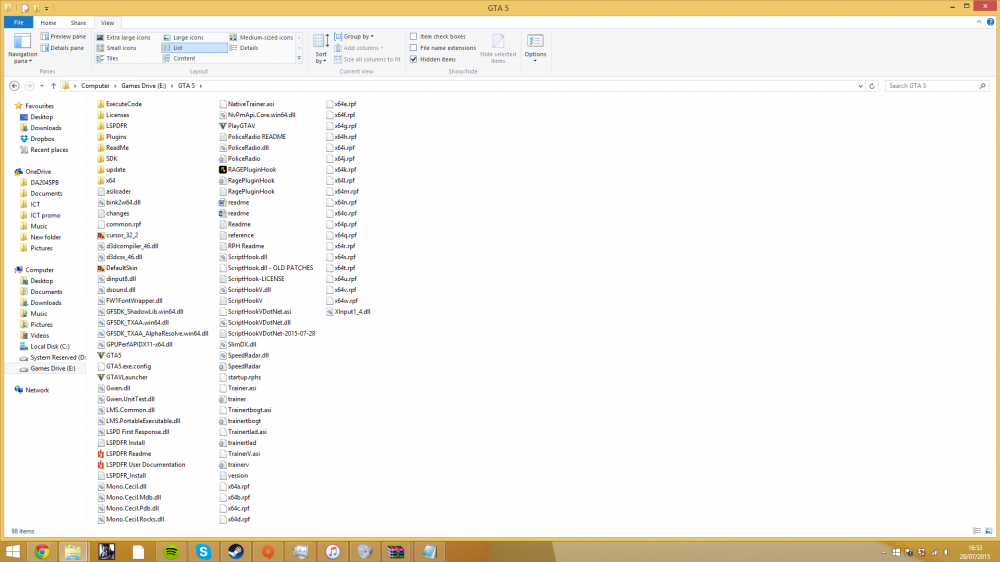
Task: Go back using the Back arrow
Action: (14, 85)
